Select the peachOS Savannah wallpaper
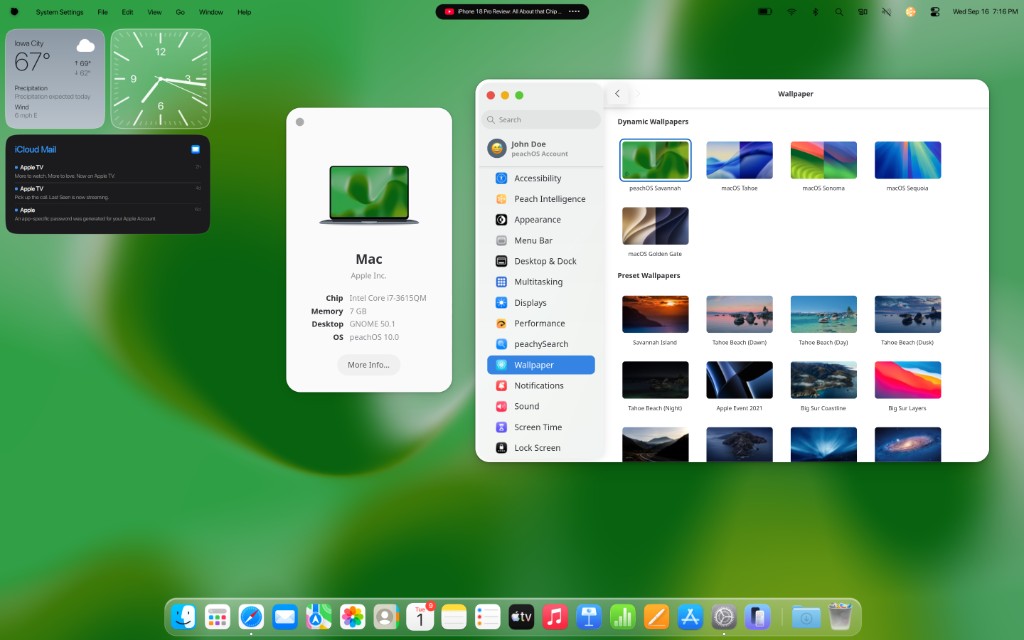This screenshot has width=1024, height=640. 655,160
